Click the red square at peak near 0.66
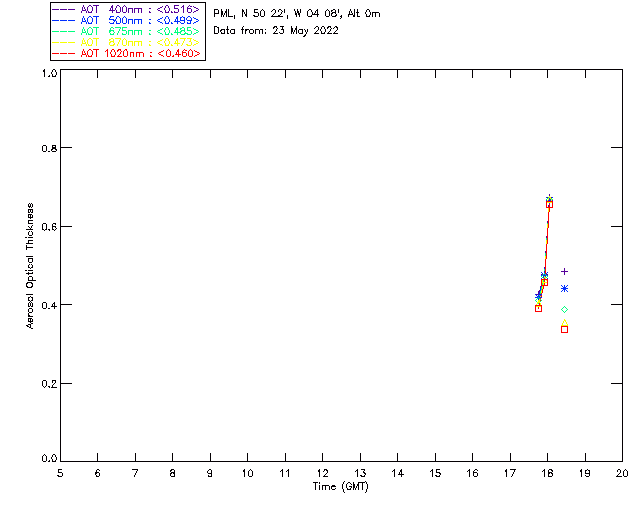The width and height of the screenshot is (640, 512). 549,204
